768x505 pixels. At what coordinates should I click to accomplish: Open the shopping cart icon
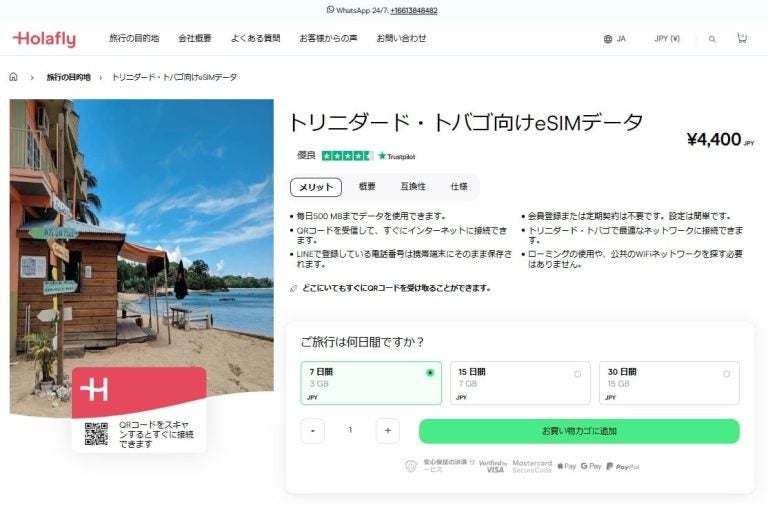pos(742,38)
